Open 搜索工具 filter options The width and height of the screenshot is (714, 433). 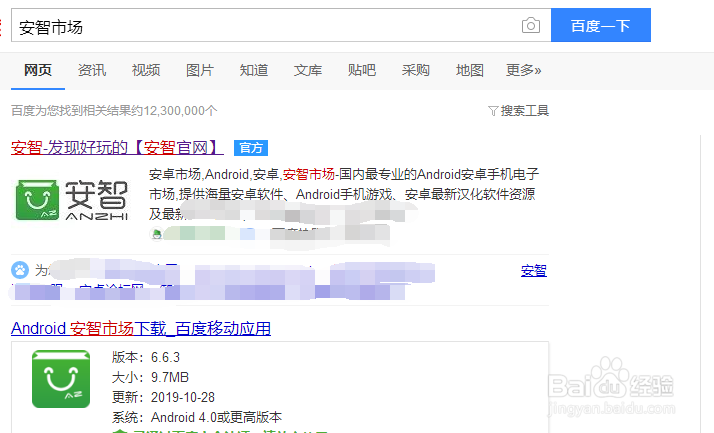tap(518, 111)
